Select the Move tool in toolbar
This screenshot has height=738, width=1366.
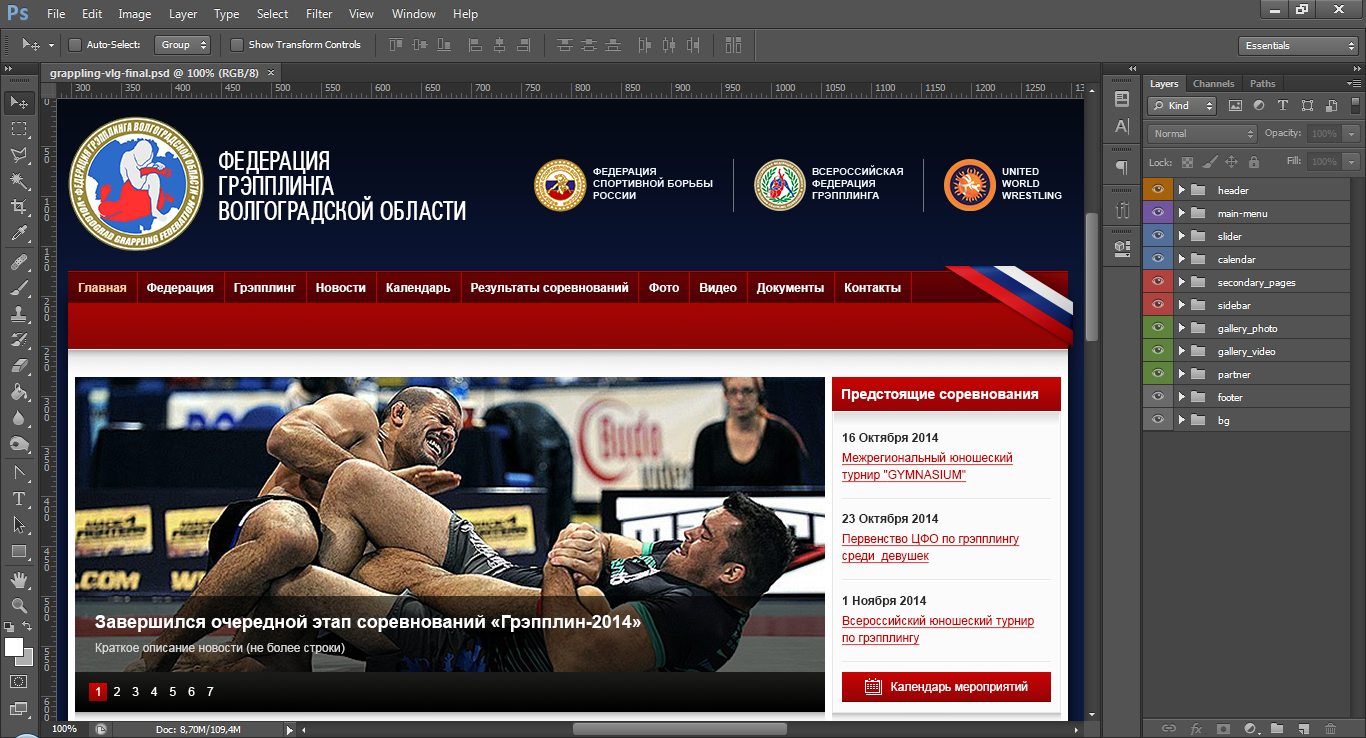point(19,102)
